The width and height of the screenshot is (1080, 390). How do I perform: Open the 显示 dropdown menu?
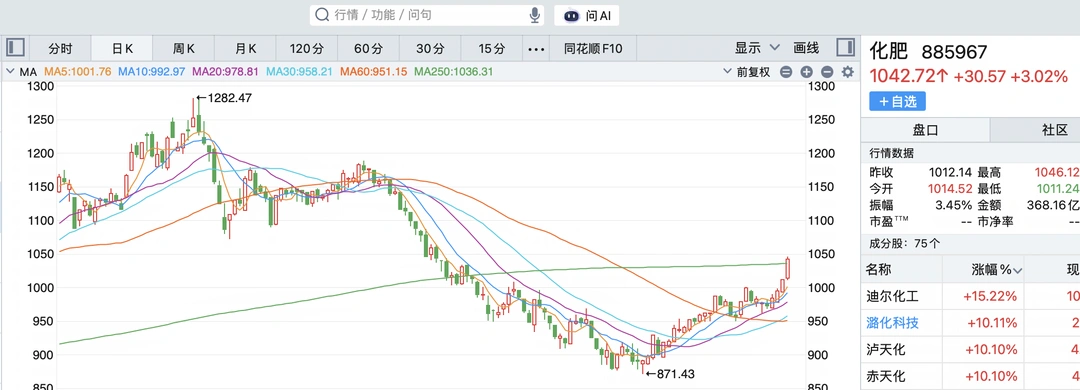[757, 48]
